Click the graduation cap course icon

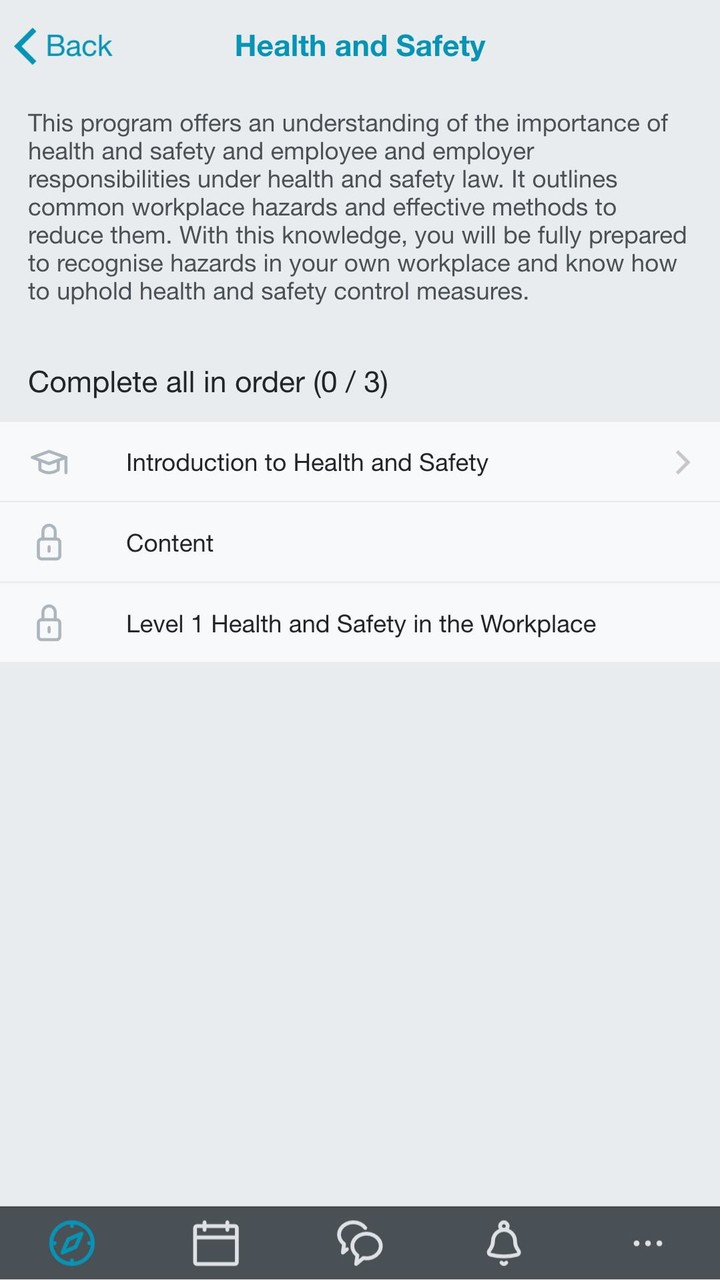coord(49,462)
